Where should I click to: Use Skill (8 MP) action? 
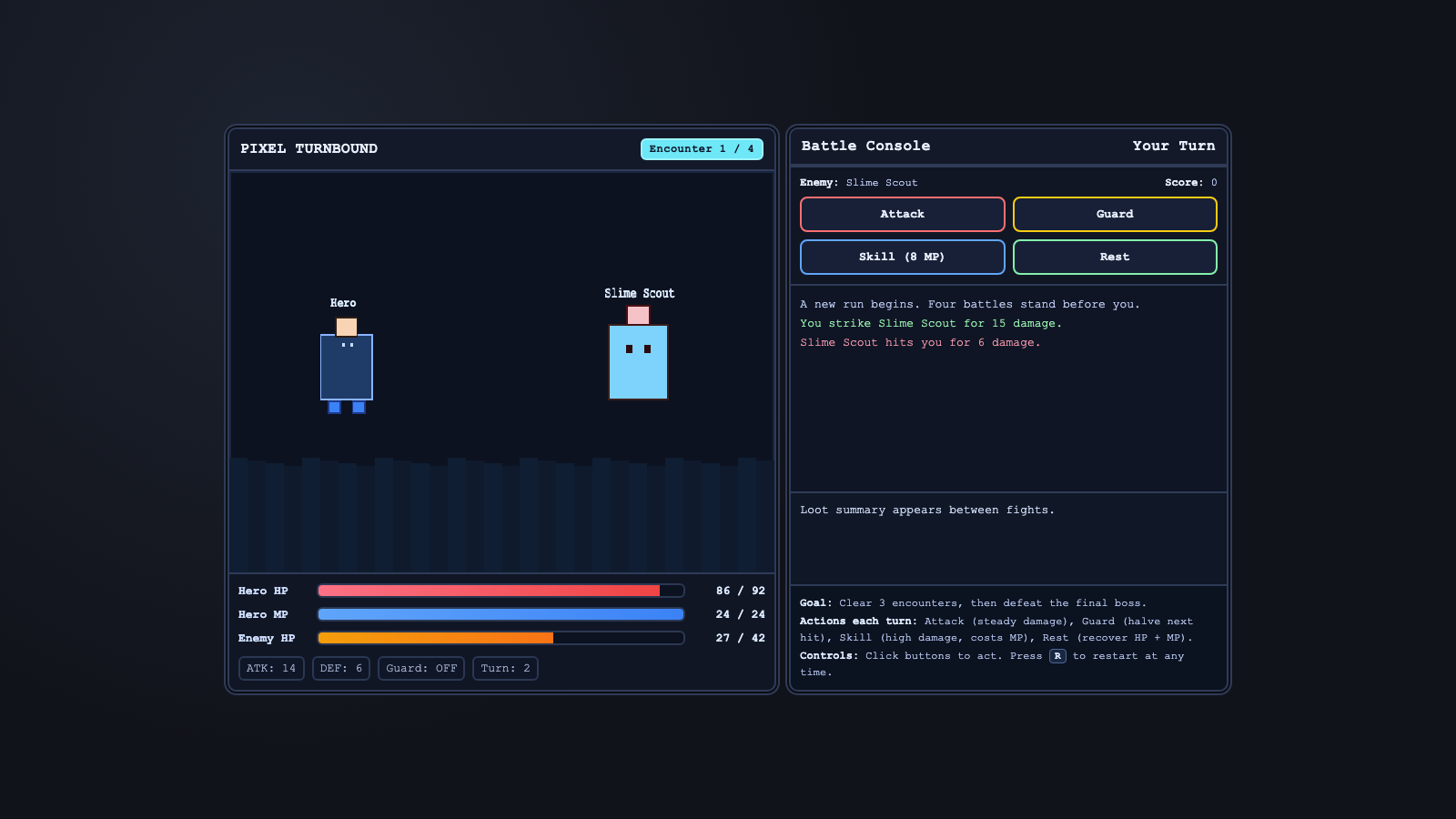(902, 257)
